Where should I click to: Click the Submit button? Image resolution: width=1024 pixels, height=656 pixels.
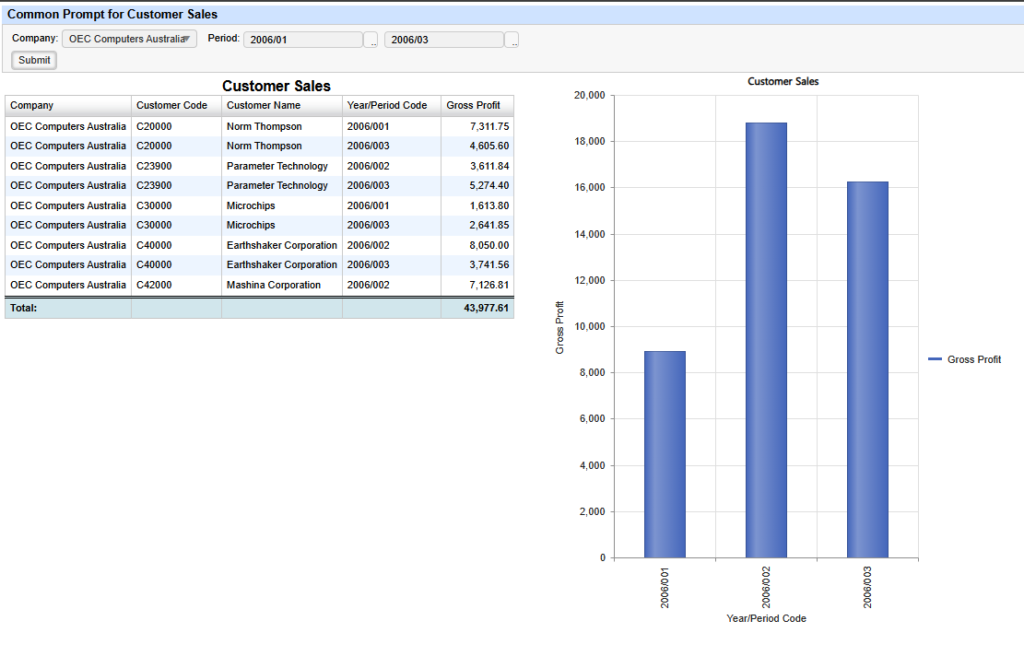click(x=34, y=60)
